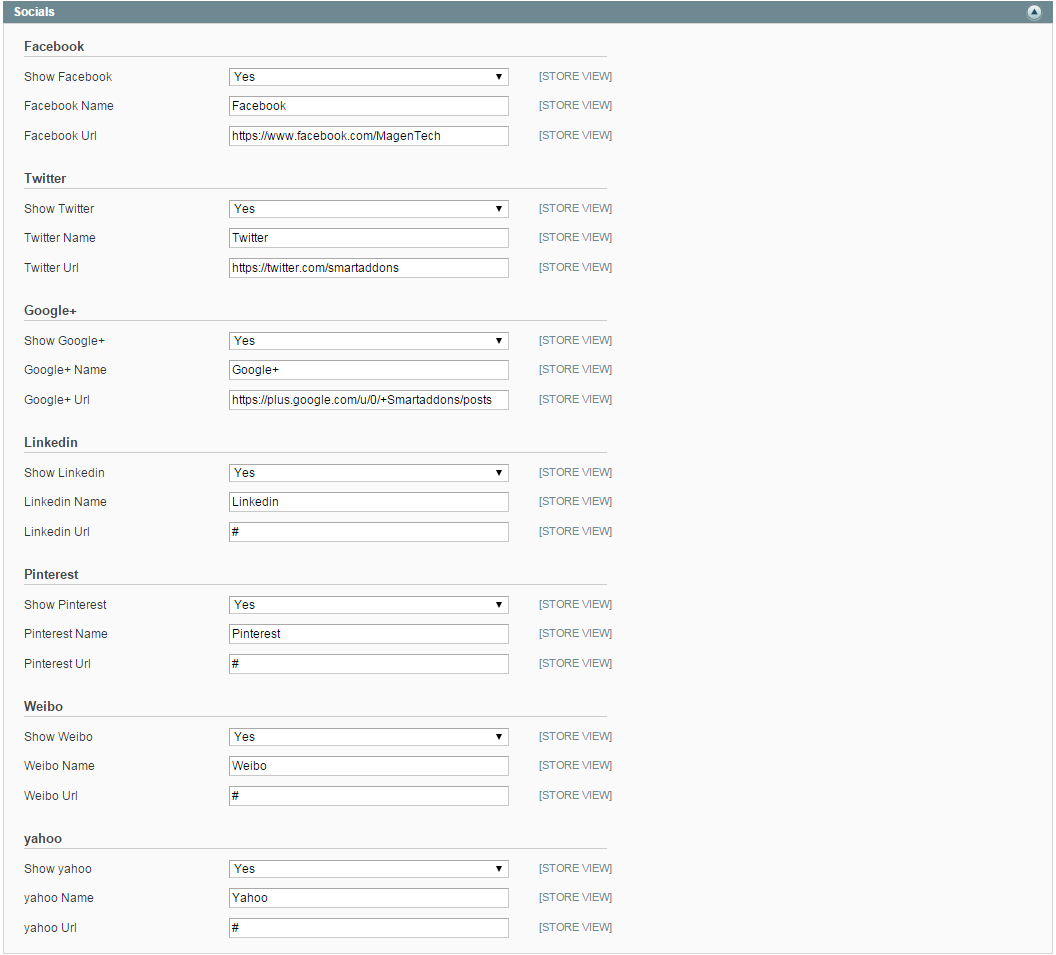
Task: Click the Linkedin Name label
Action: [65, 502]
